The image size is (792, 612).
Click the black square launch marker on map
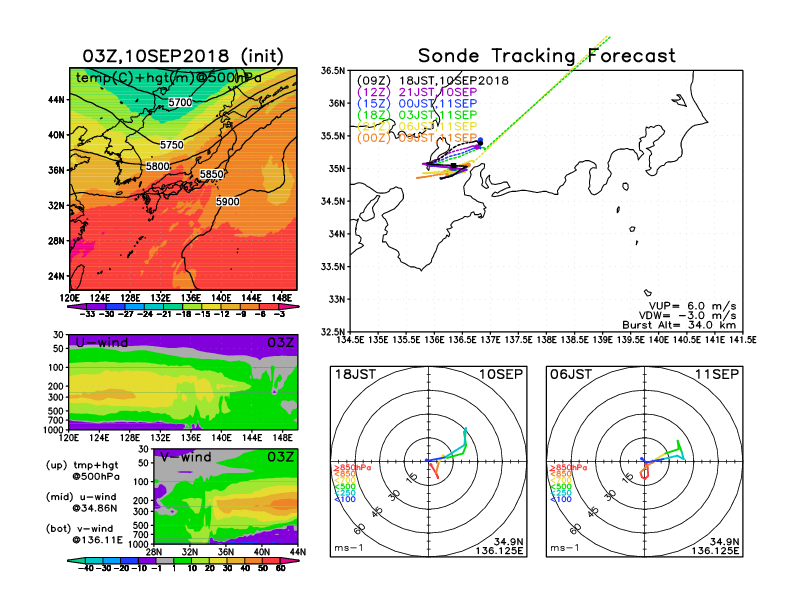454,166
